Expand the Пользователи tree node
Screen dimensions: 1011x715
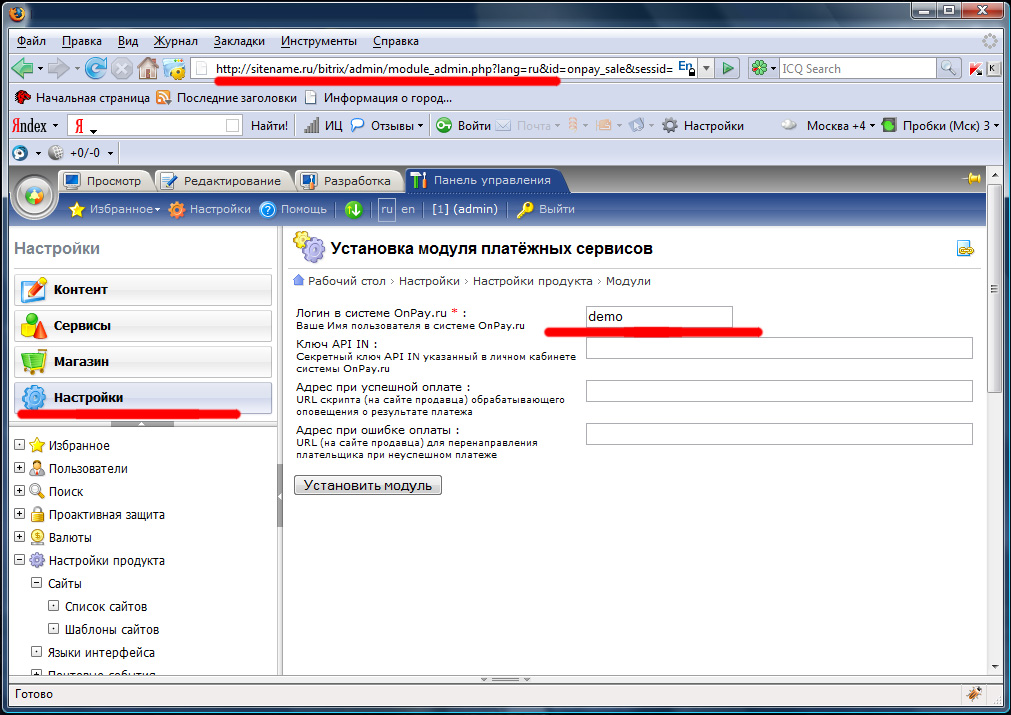point(19,468)
